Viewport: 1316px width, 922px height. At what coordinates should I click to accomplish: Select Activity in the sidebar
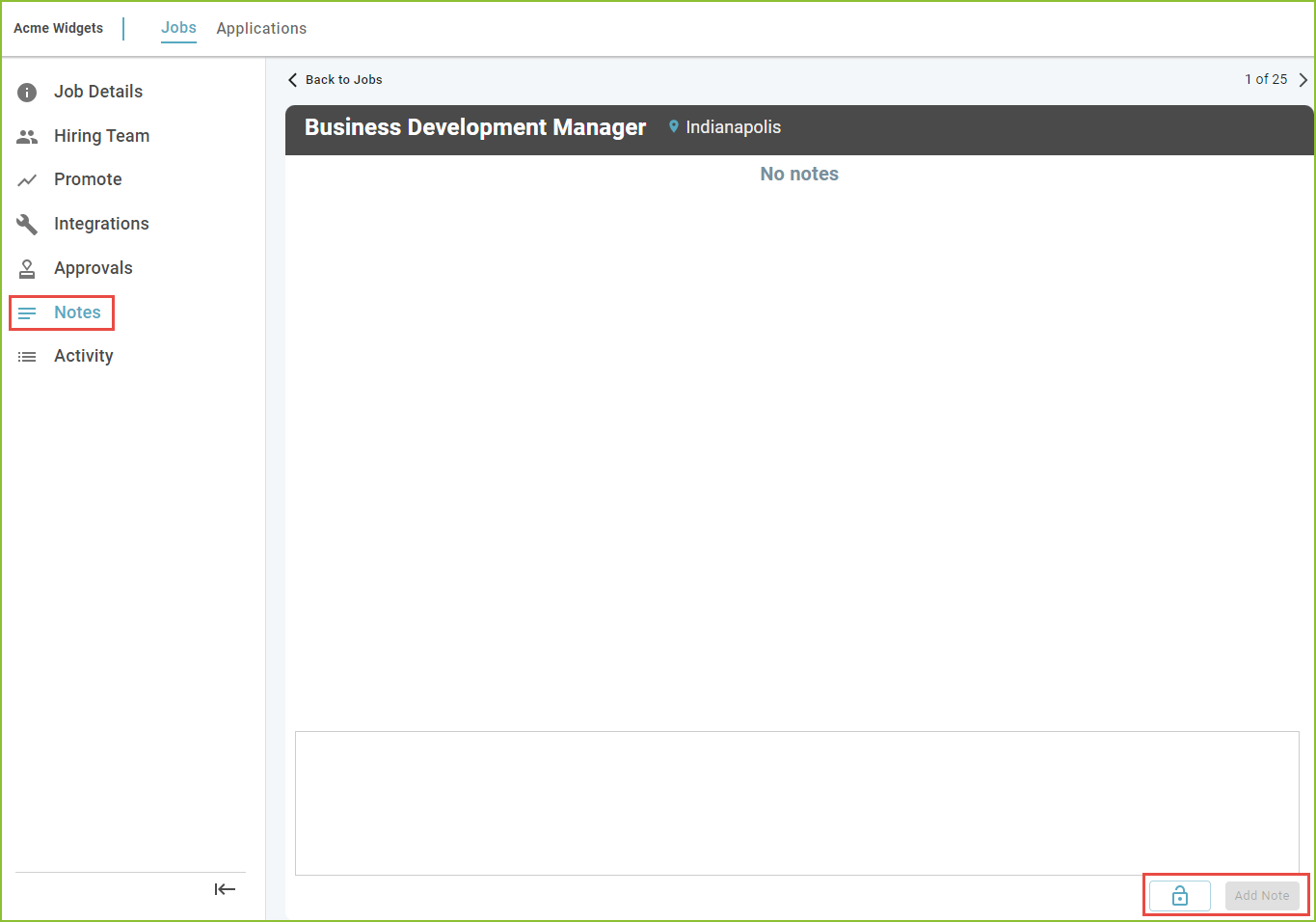point(83,356)
